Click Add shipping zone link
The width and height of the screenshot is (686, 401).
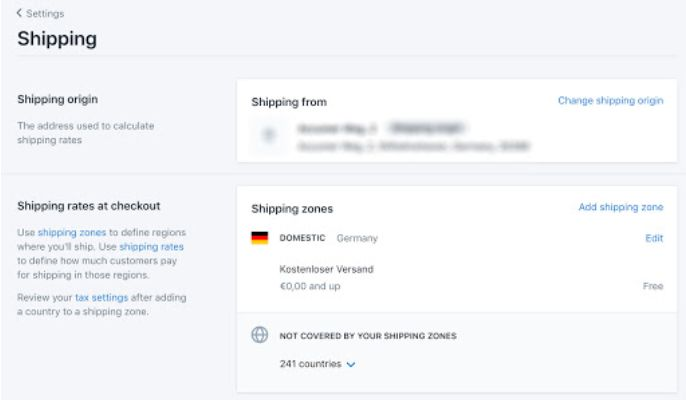pos(621,207)
